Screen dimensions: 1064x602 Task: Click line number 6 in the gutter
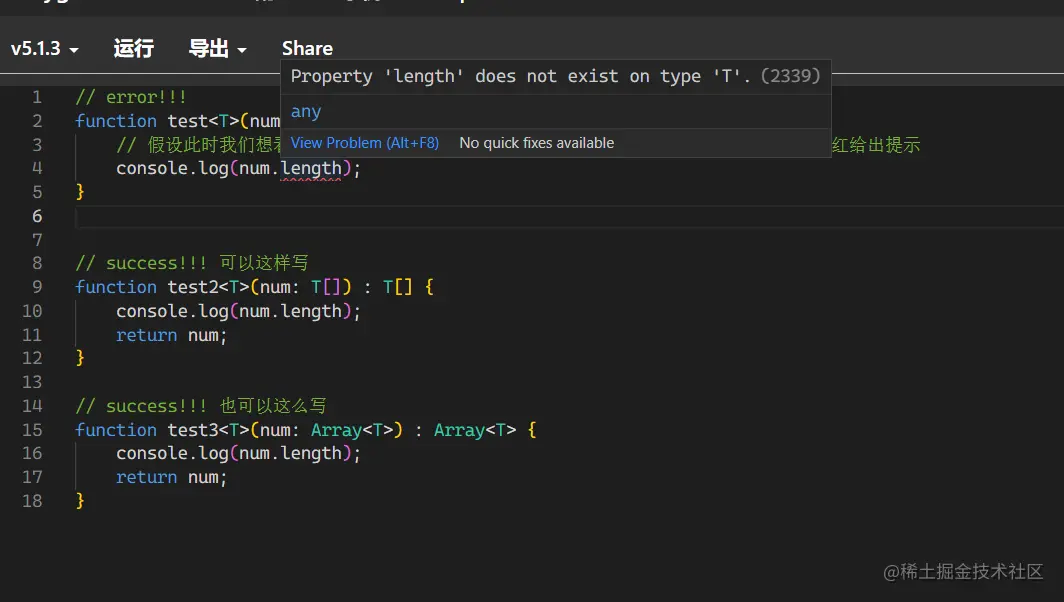37,217
